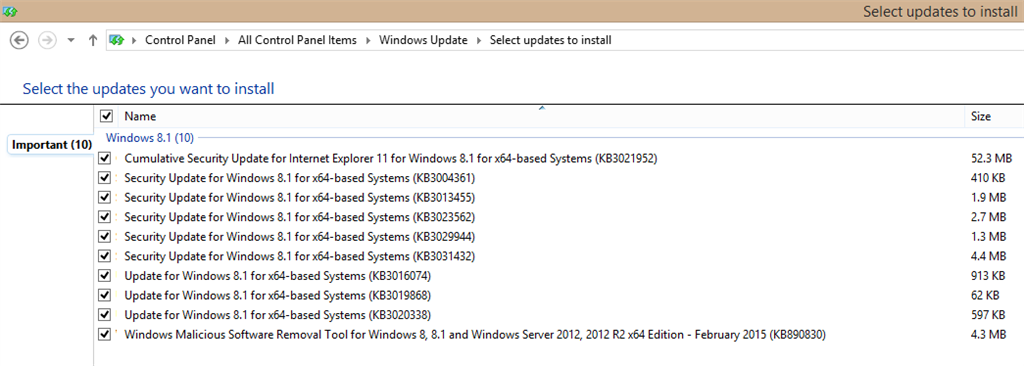
Task: Select Cumulative Security Update for Internet Explorer 11 row
Action: [x=391, y=158]
